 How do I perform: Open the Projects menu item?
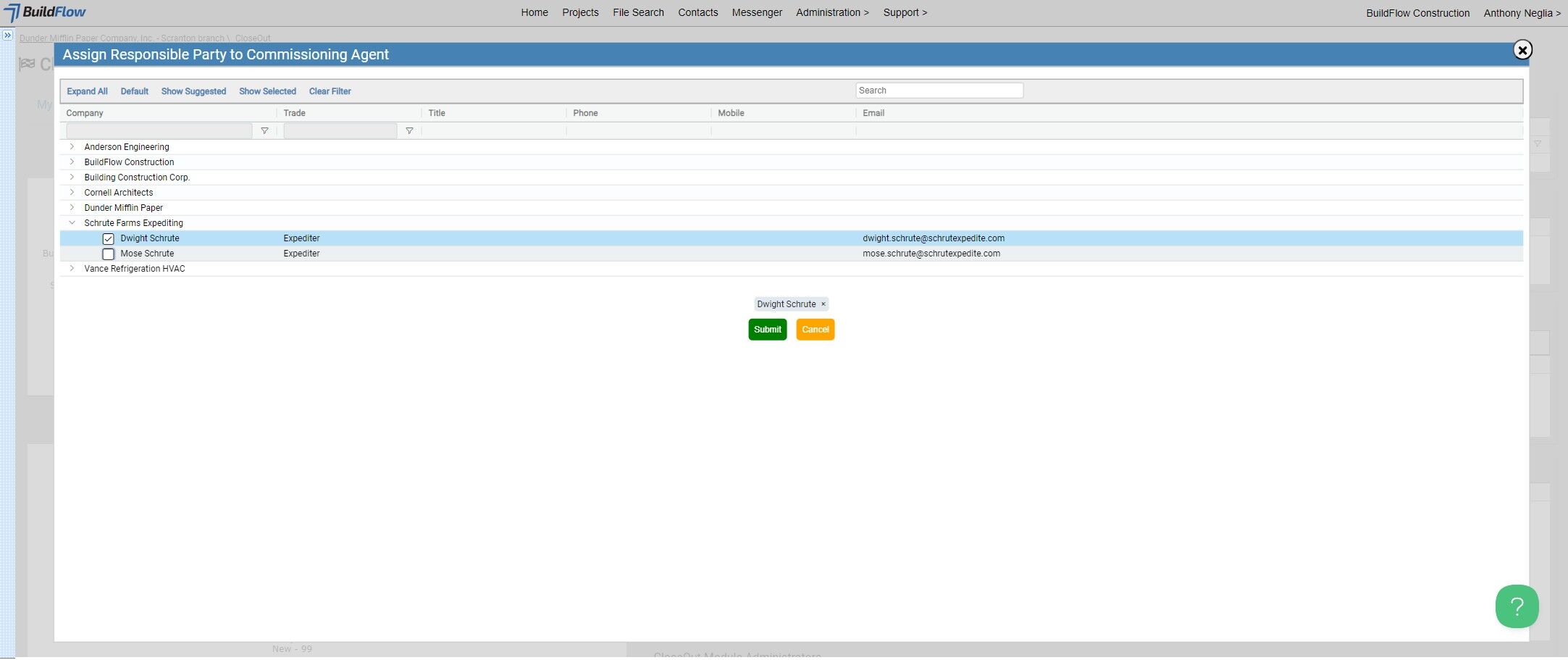[580, 12]
